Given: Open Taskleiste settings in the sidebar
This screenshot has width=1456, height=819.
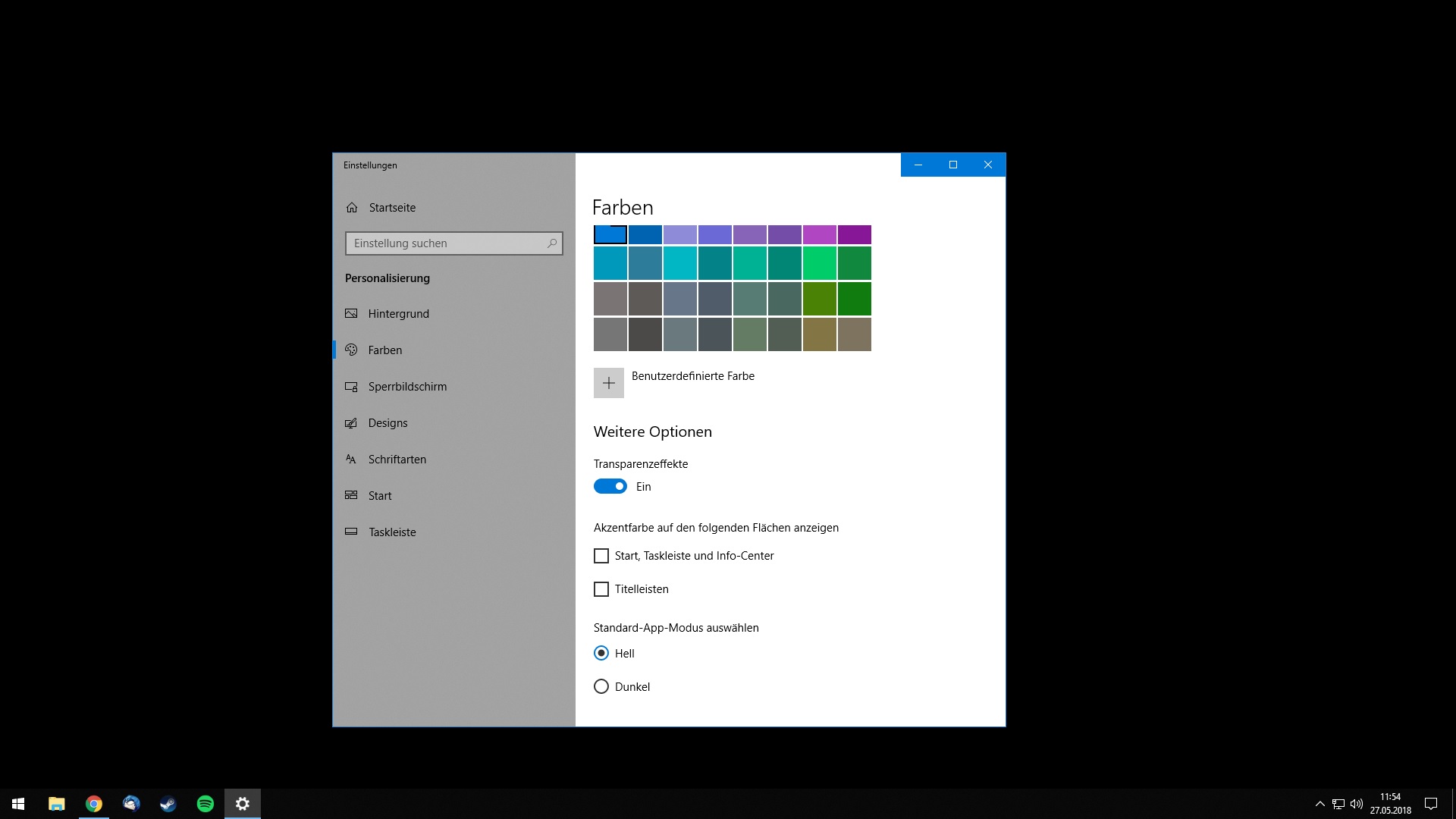Looking at the screenshot, I should 453,532.
